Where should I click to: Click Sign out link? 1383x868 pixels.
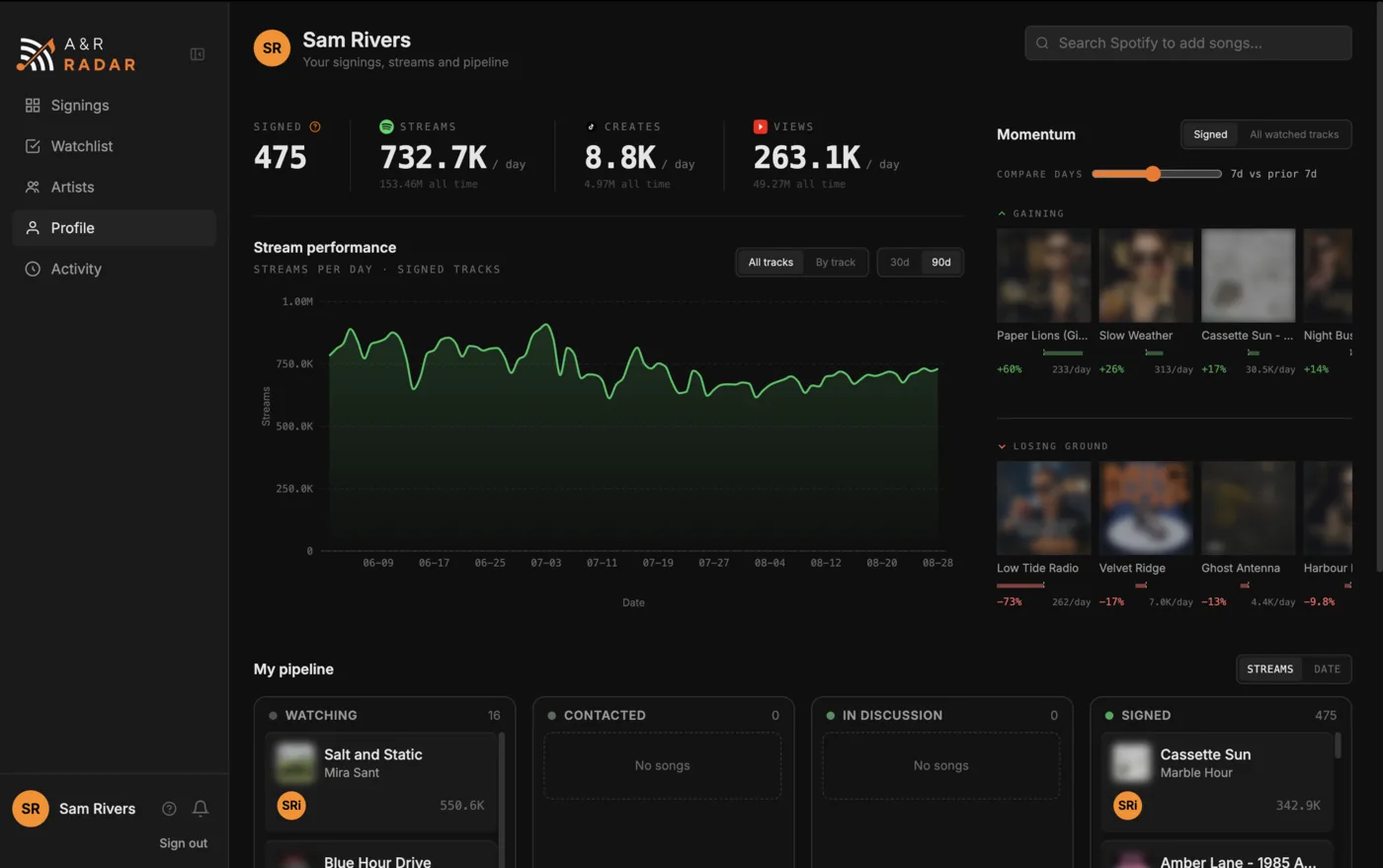184,843
